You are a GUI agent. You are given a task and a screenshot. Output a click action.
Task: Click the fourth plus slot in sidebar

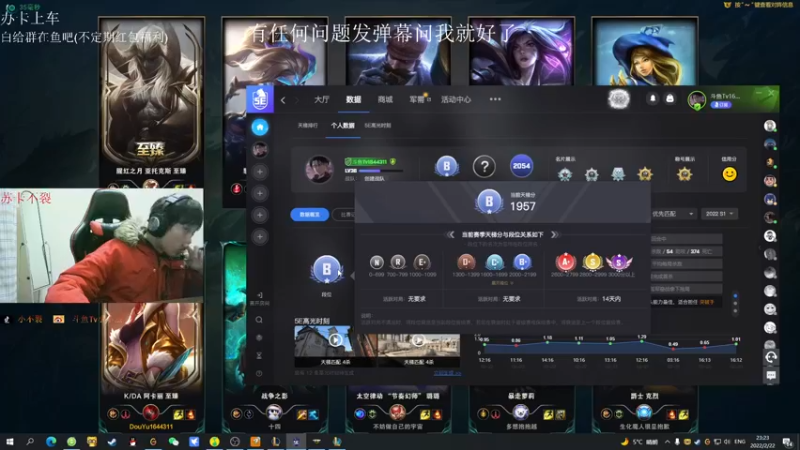(260, 237)
